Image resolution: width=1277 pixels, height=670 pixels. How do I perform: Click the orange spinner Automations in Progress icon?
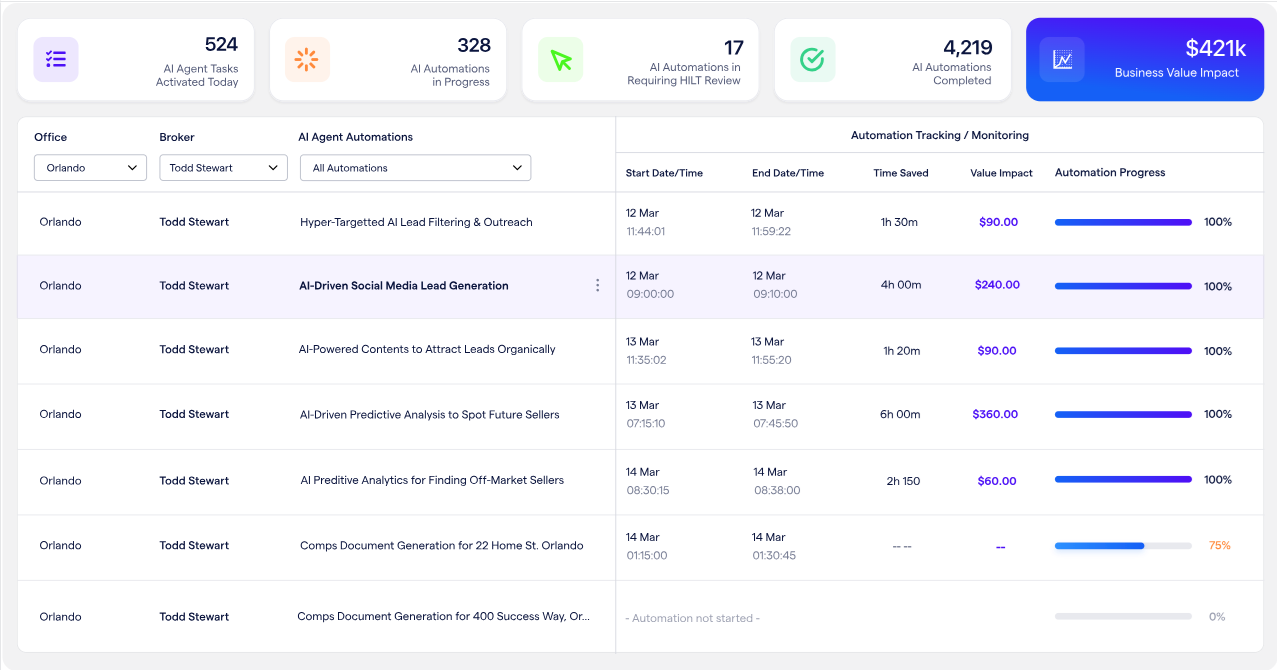click(x=307, y=60)
